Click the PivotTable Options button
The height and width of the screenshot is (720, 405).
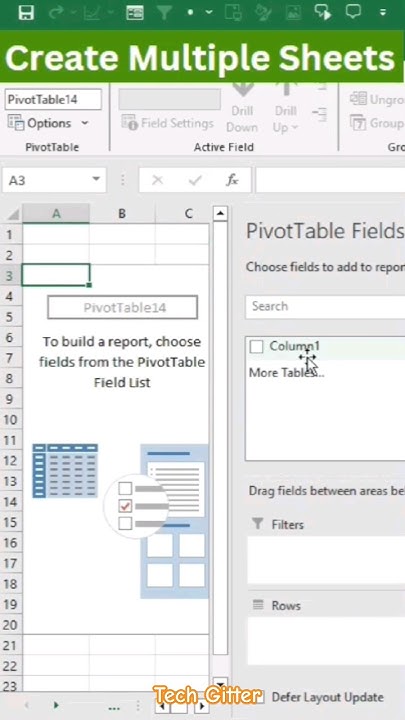tap(48, 123)
